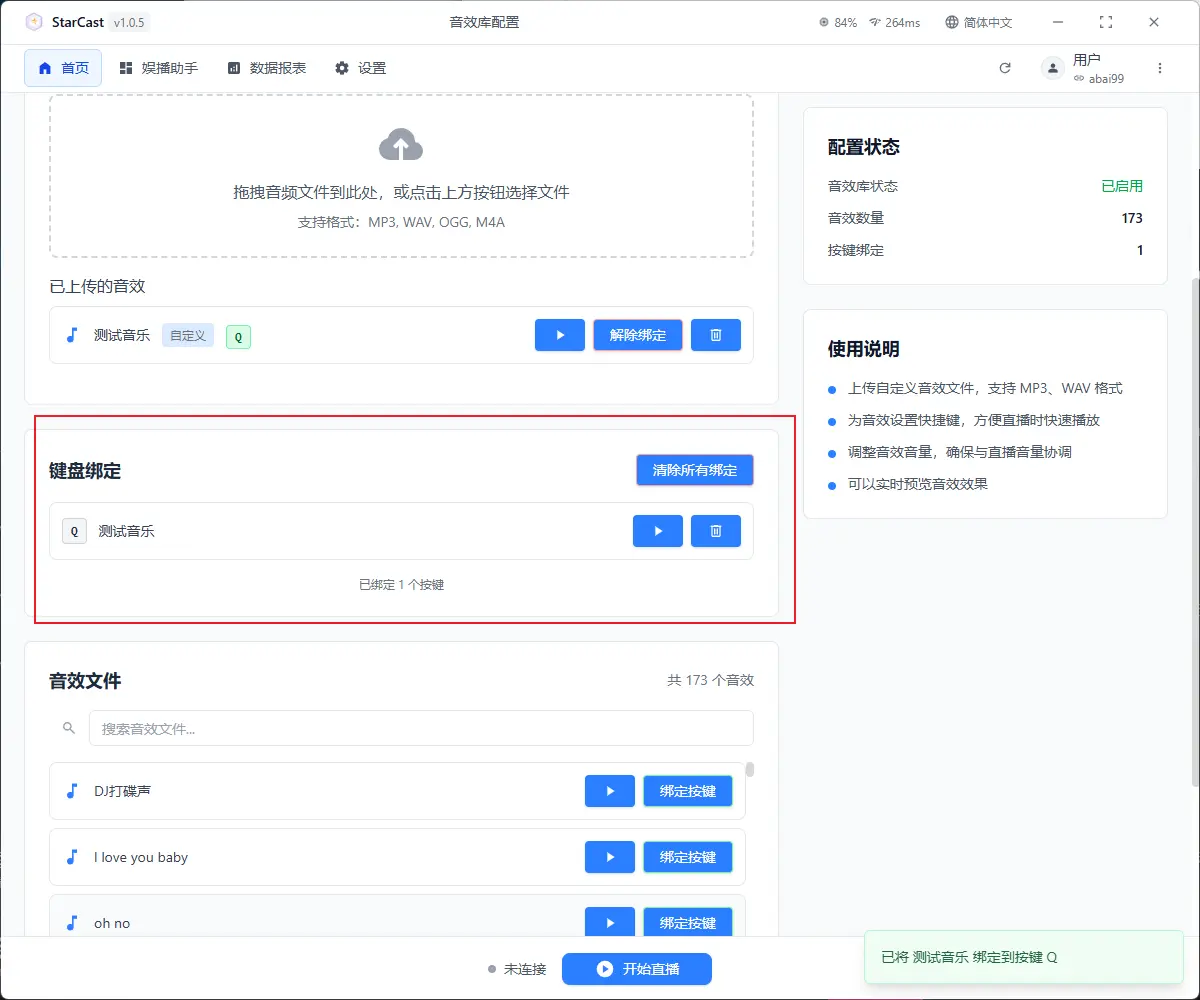This screenshot has height=1000, width=1200.
Task: Open the 简体中文 language selector
Action: tap(979, 22)
